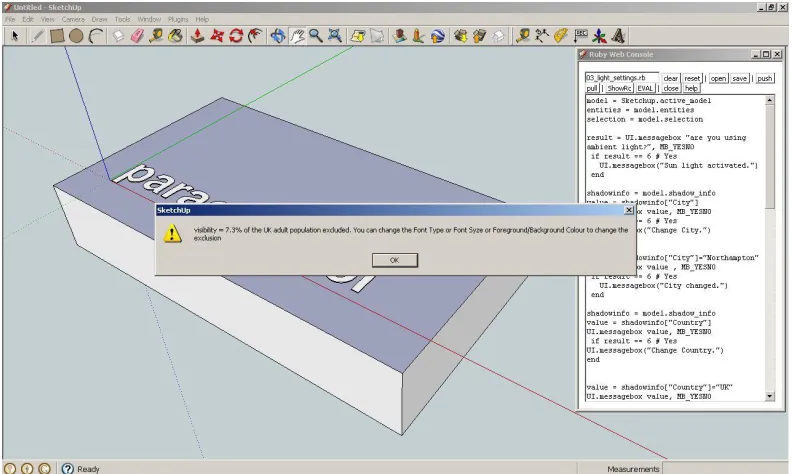The image size is (792, 474).
Task: Open the File menu
Action: click(10, 19)
